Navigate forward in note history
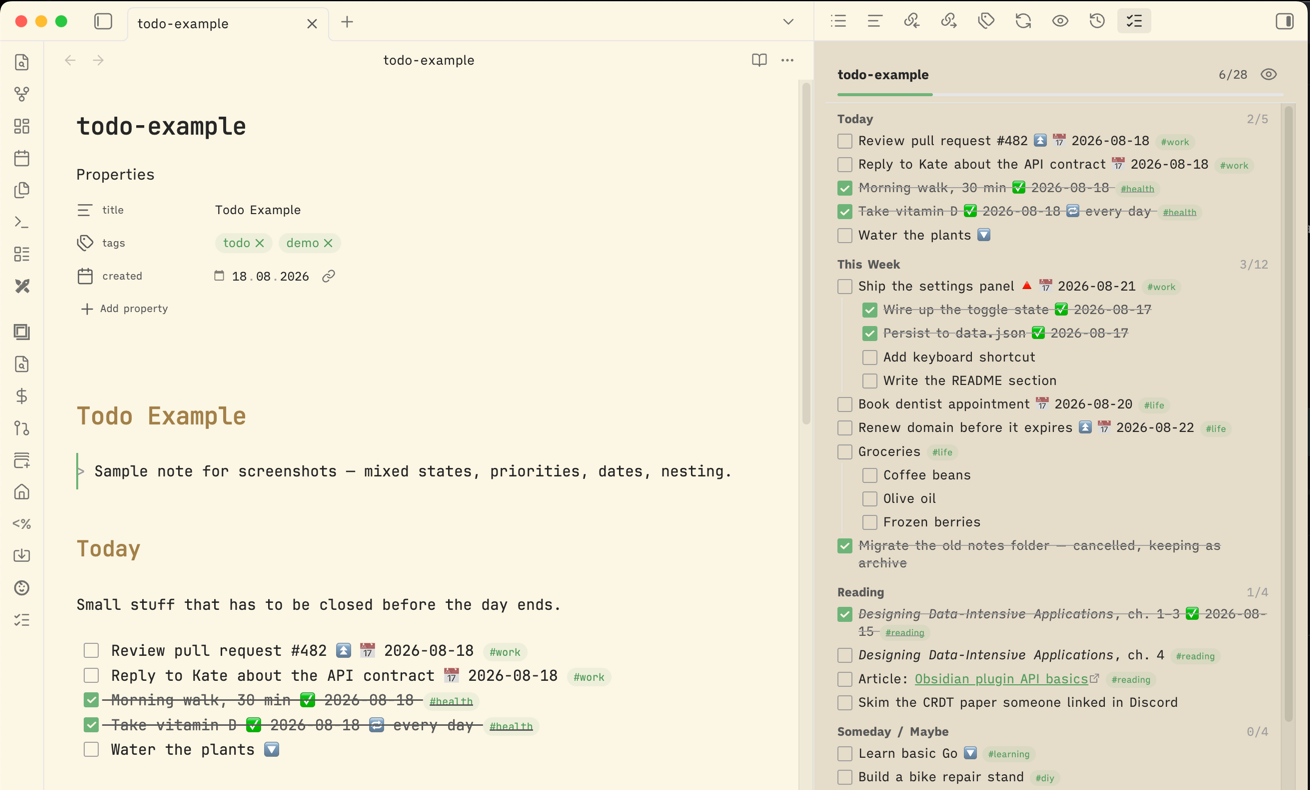Image resolution: width=1310 pixels, height=790 pixels. [x=98, y=60]
